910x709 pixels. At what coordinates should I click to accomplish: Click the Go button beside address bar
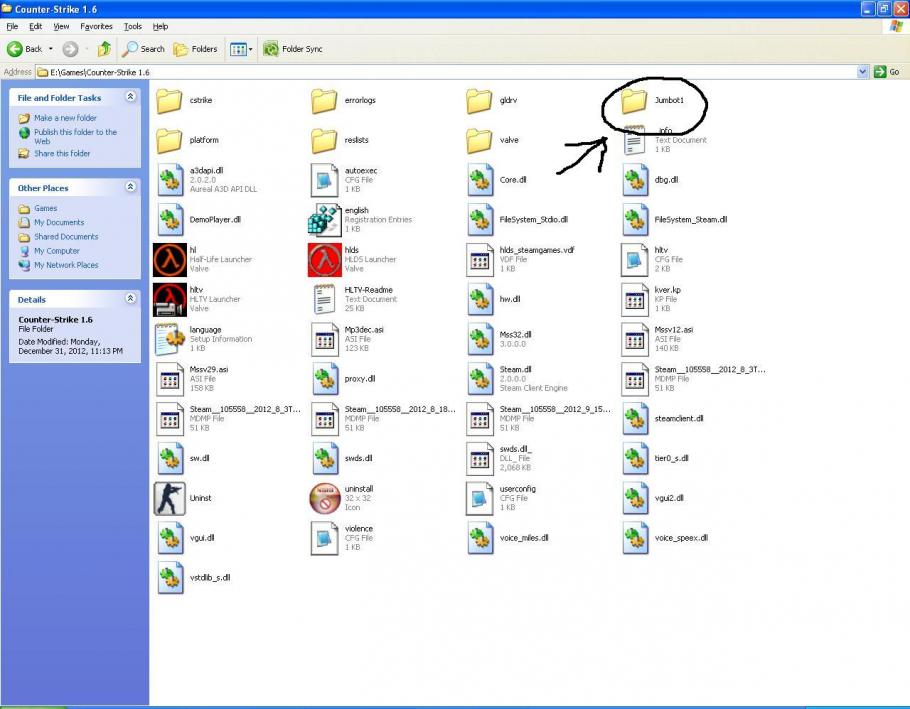click(887, 72)
